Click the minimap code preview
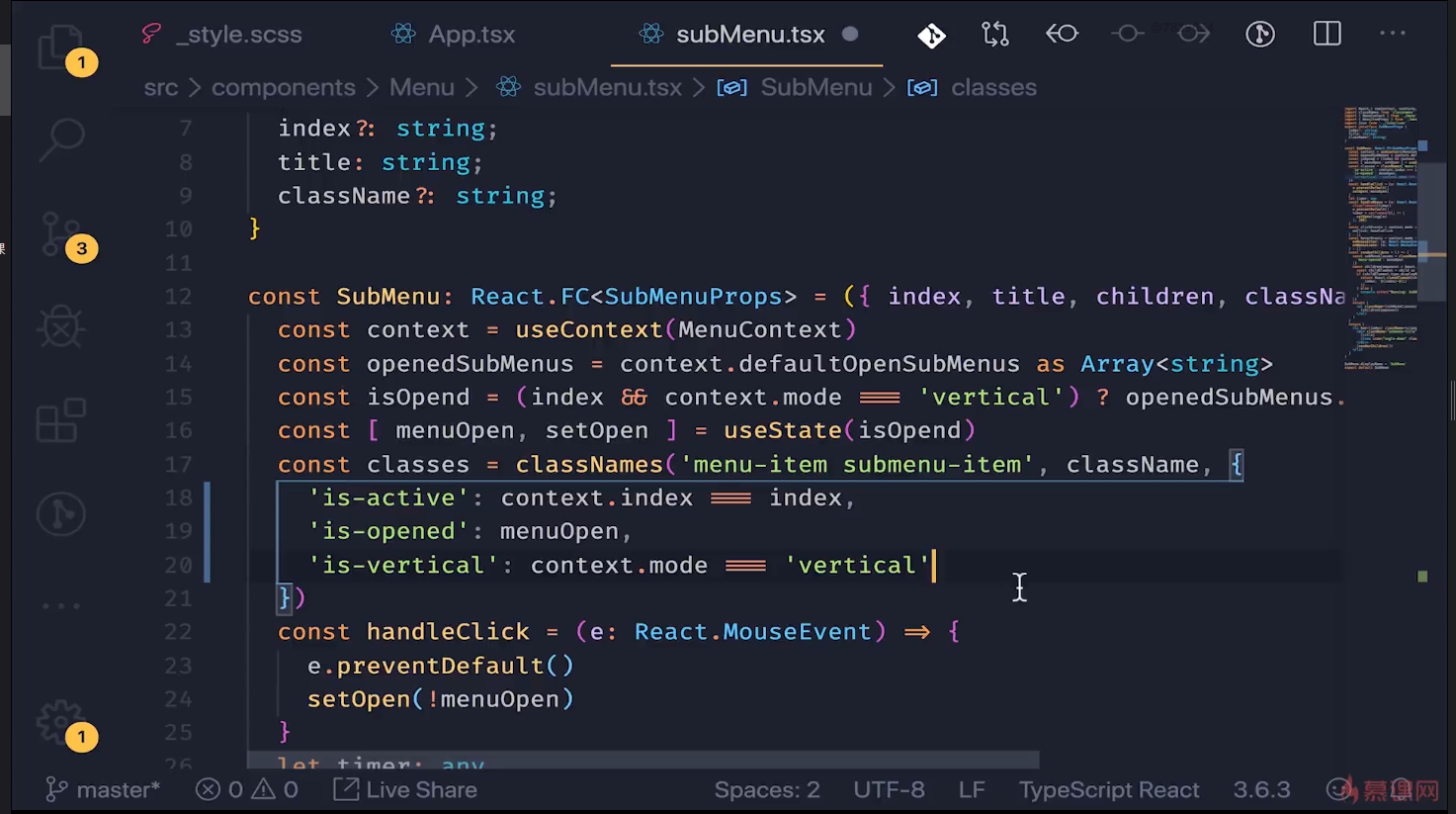 point(1382,236)
